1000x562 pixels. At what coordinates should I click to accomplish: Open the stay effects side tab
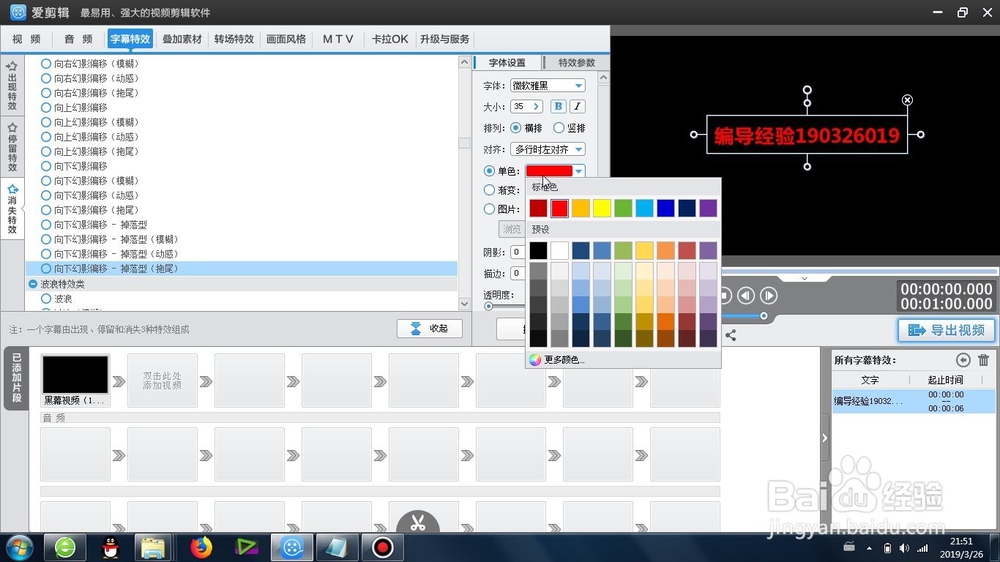pos(12,147)
